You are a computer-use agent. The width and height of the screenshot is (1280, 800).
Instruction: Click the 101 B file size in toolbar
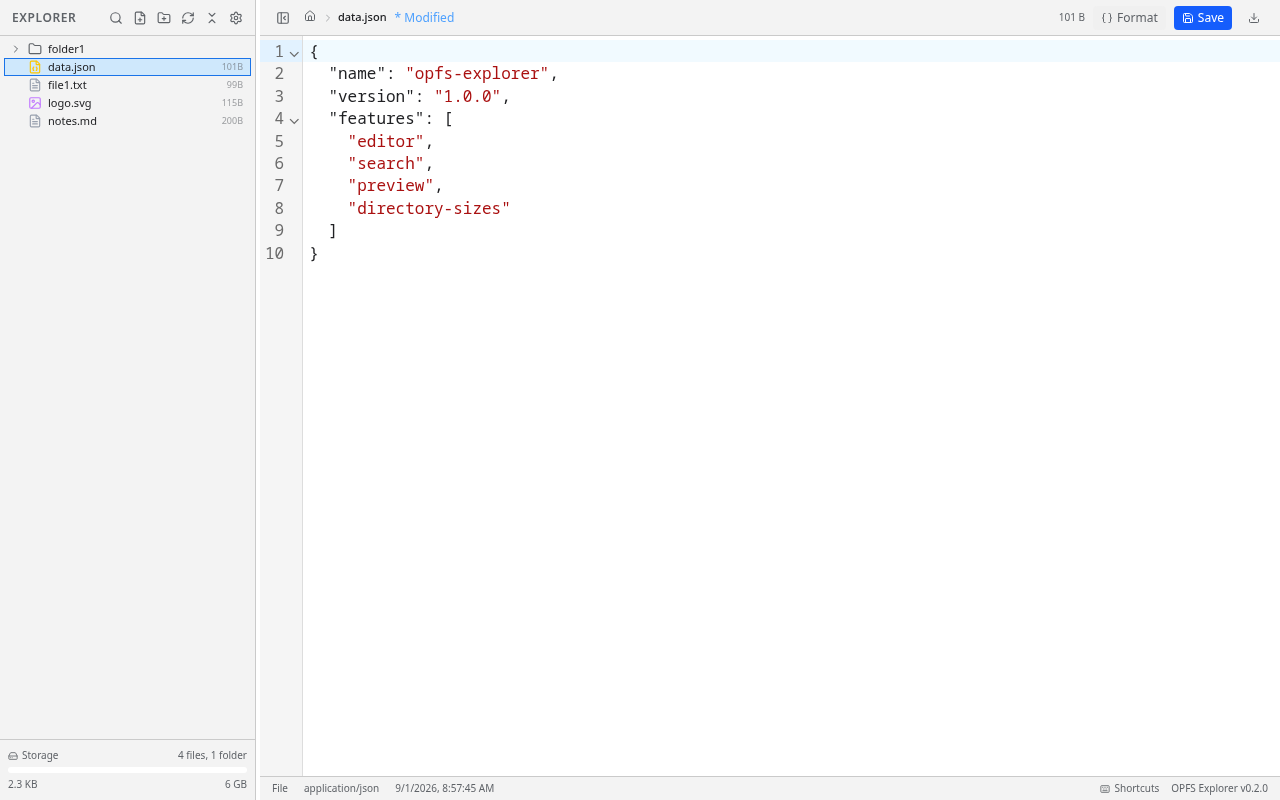coord(1072,18)
